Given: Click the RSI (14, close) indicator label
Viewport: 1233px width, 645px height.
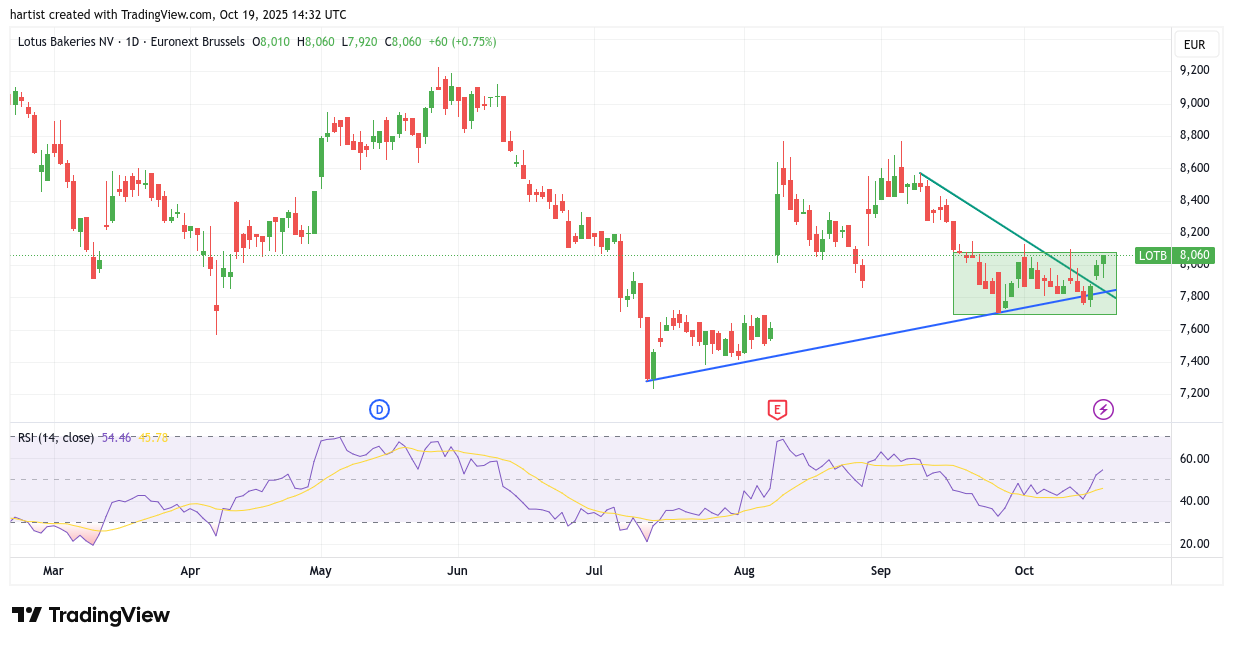Looking at the screenshot, I should pyautogui.click(x=56, y=438).
